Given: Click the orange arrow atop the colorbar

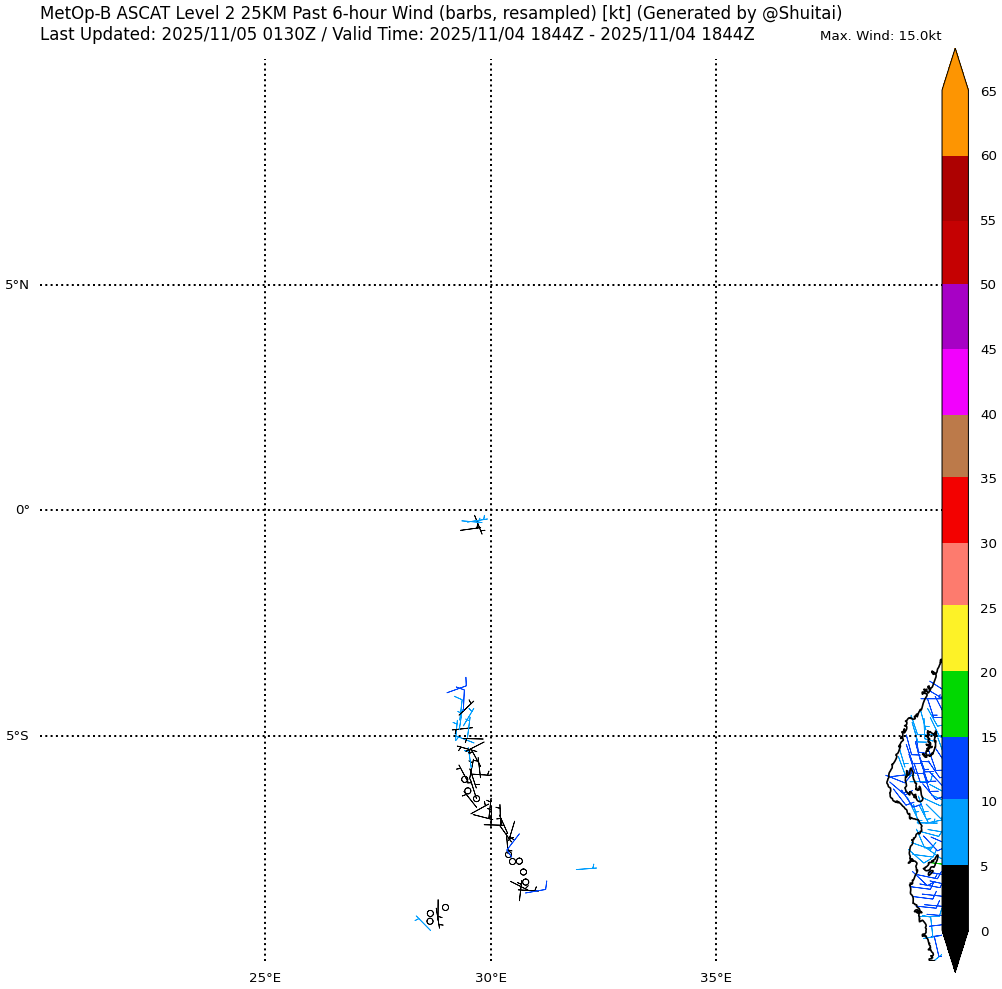Looking at the screenshot, I should [955, 72].
